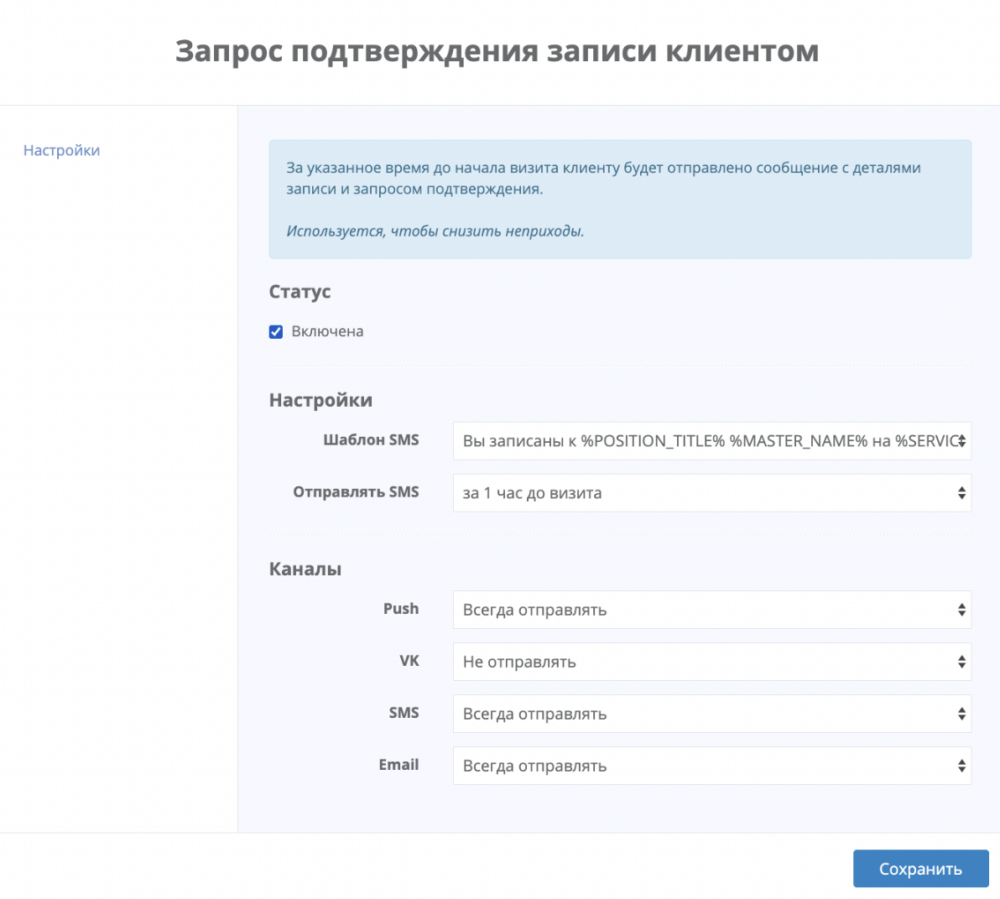Click the VK select's up-down arrow icon

tap(961, 662)
